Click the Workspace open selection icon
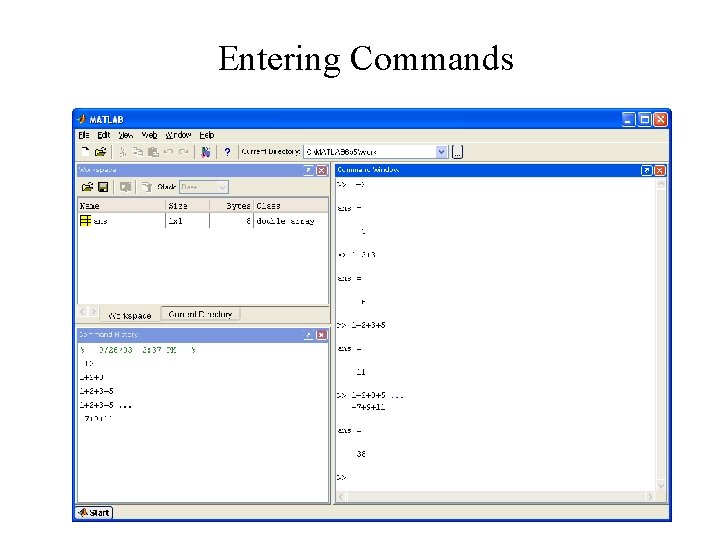 [125, 187]
